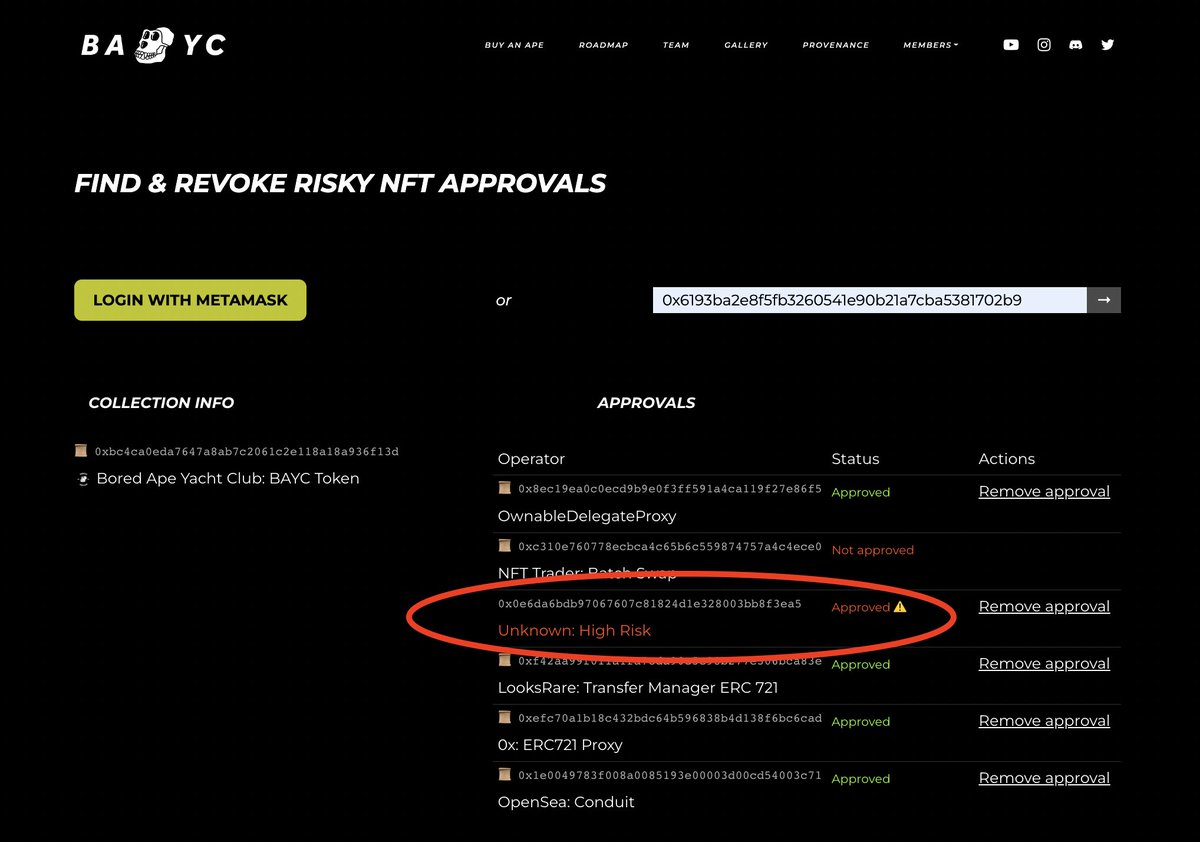Image resolution: width=1200 pixels, height=842 pixels.
Task: Click the 0xc310e760778ecbca operator address
Action: [x=670, y=547]
